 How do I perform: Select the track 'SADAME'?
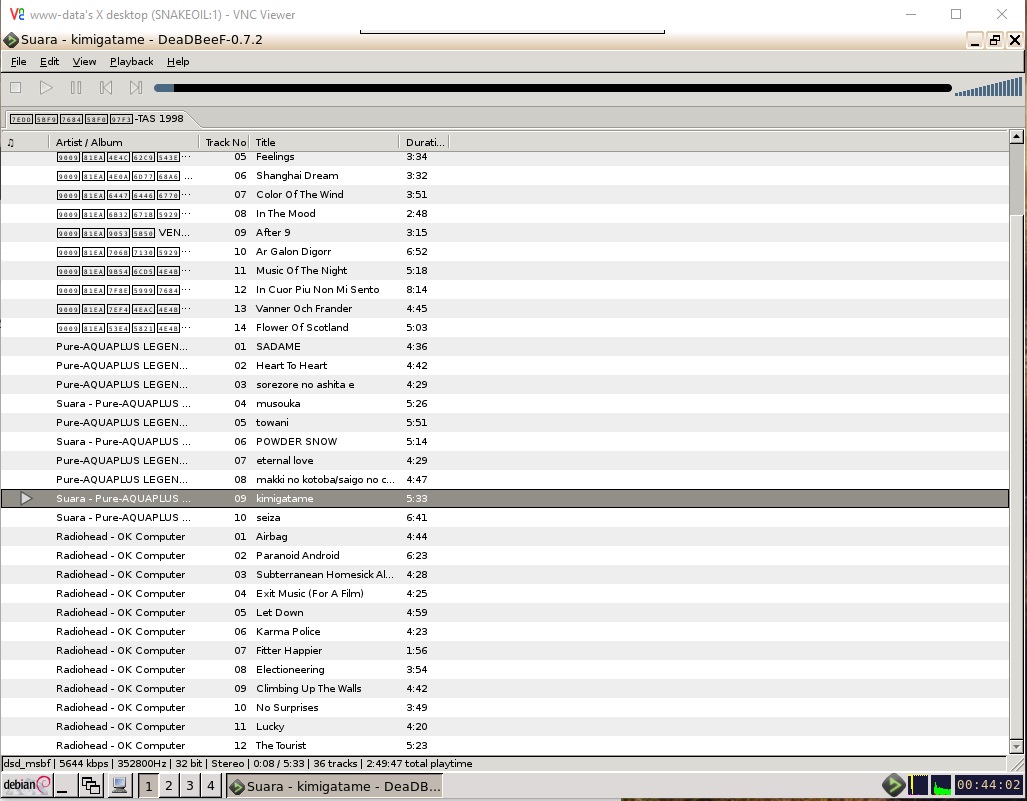point(504,346)
